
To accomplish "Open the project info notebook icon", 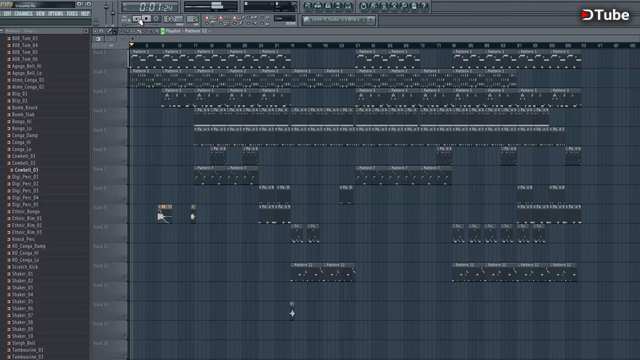I will click(414, 6).
